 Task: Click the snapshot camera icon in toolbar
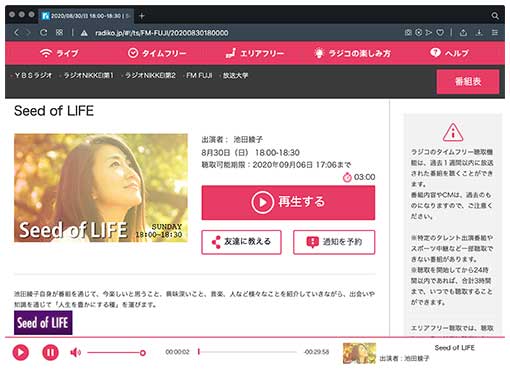tap(408, 32)
